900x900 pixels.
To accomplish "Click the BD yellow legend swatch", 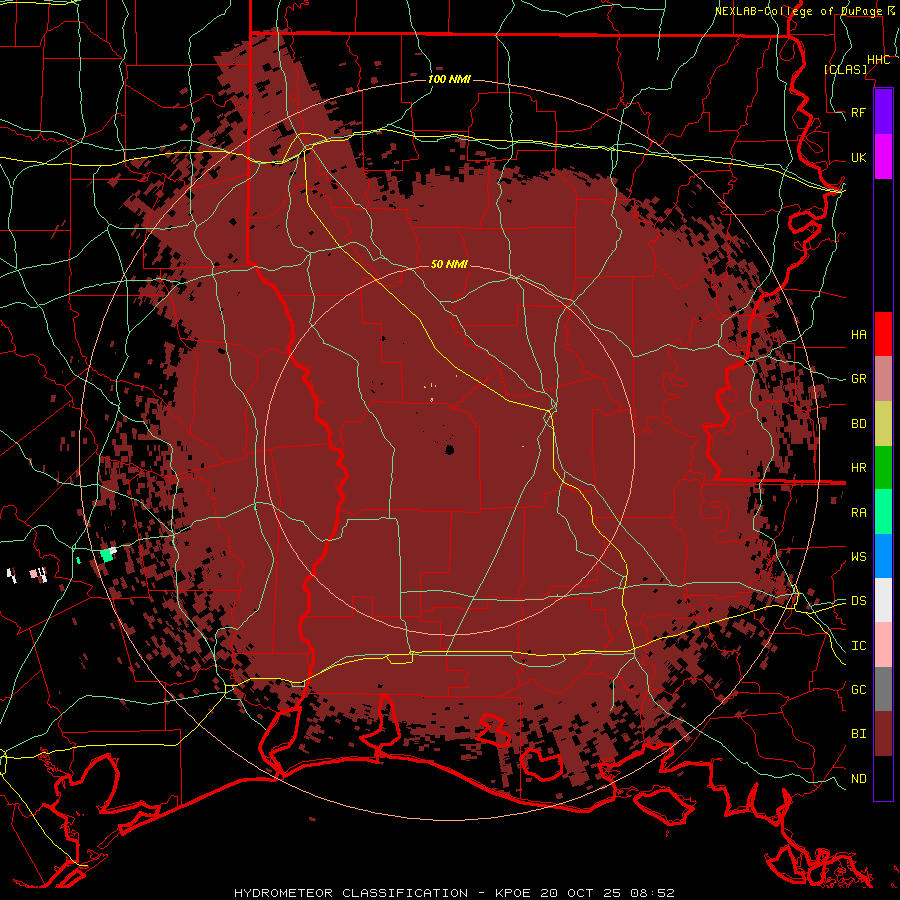I will [883, 423].
